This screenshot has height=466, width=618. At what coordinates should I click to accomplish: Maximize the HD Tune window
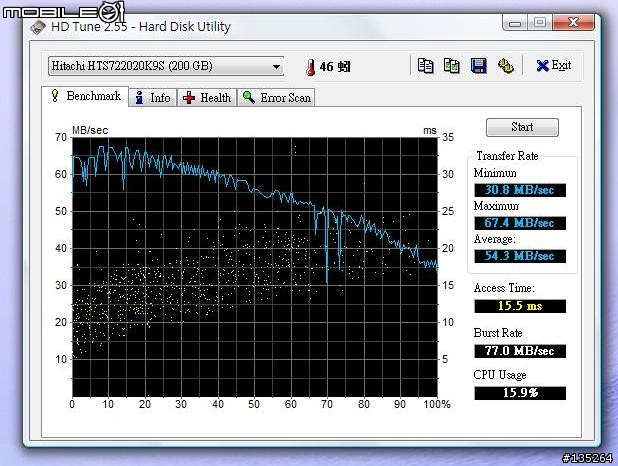pos(540,22)
